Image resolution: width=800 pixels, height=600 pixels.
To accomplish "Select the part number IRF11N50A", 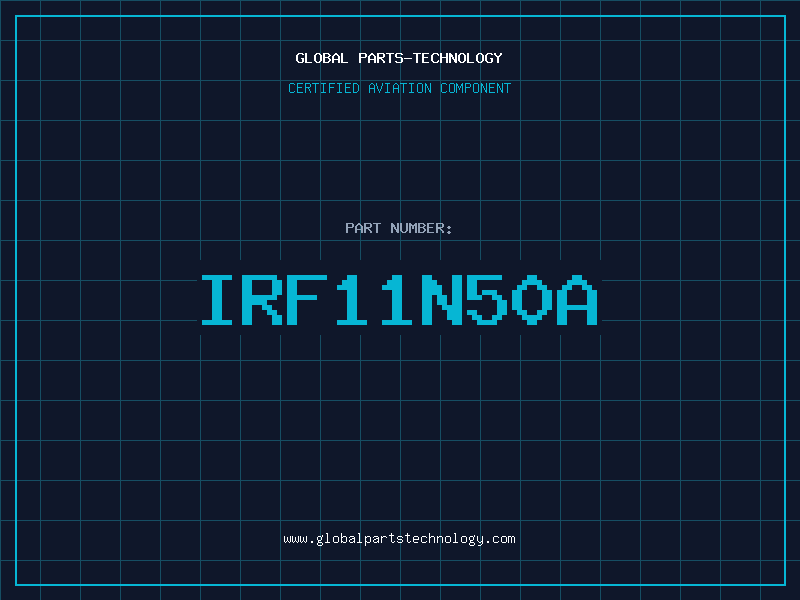I will click(x=399, y=299).
